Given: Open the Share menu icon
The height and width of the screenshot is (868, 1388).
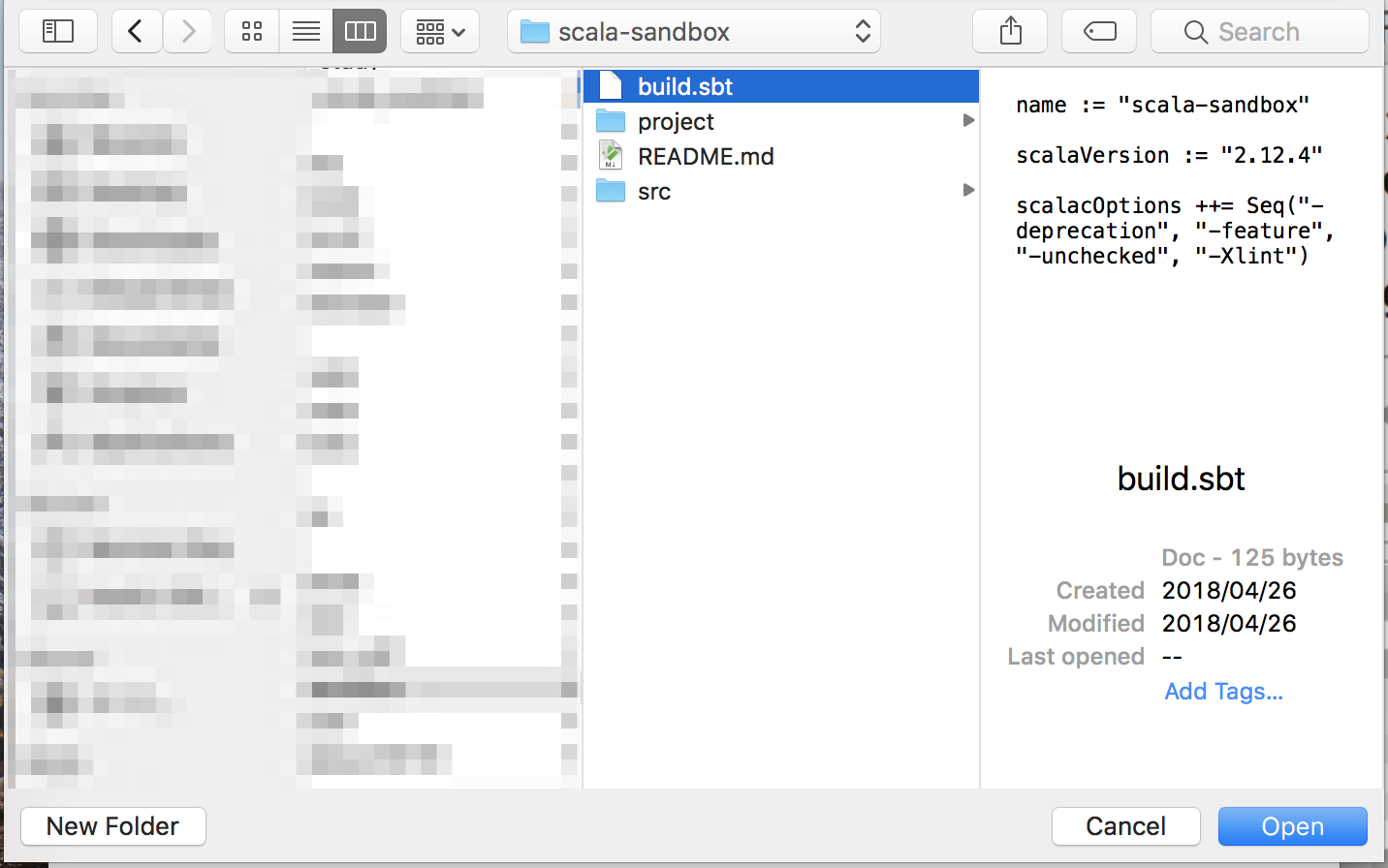Looking at the screenshot, I should pyautogui.click(x=1009, y=31).
